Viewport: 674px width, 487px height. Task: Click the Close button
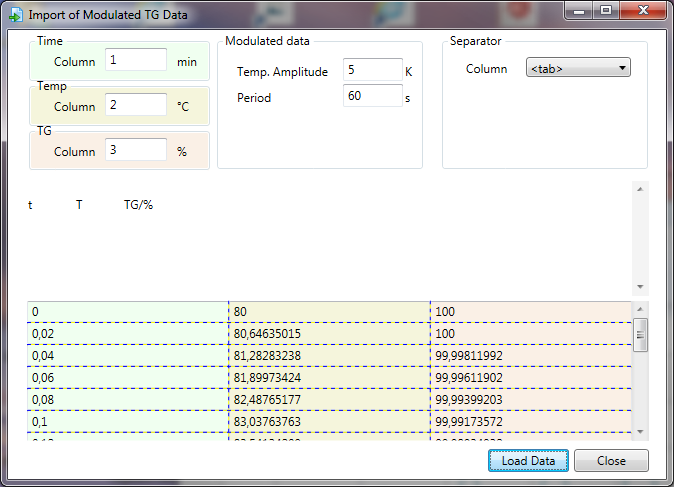click(x=611, y=461)
